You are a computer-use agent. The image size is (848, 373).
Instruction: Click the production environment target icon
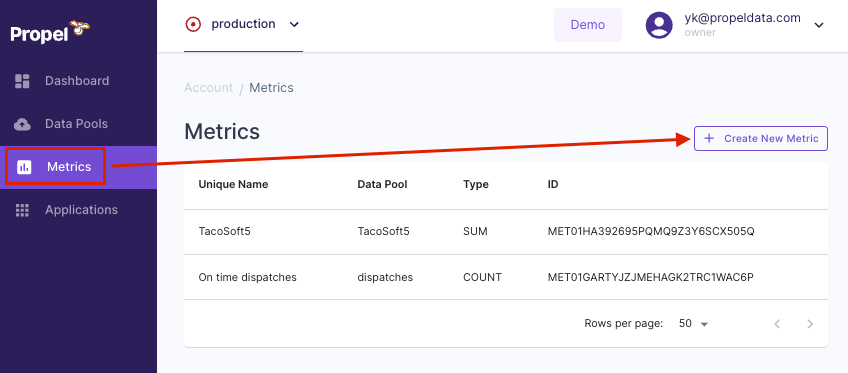pyautogui.click(x=193, y=24)
